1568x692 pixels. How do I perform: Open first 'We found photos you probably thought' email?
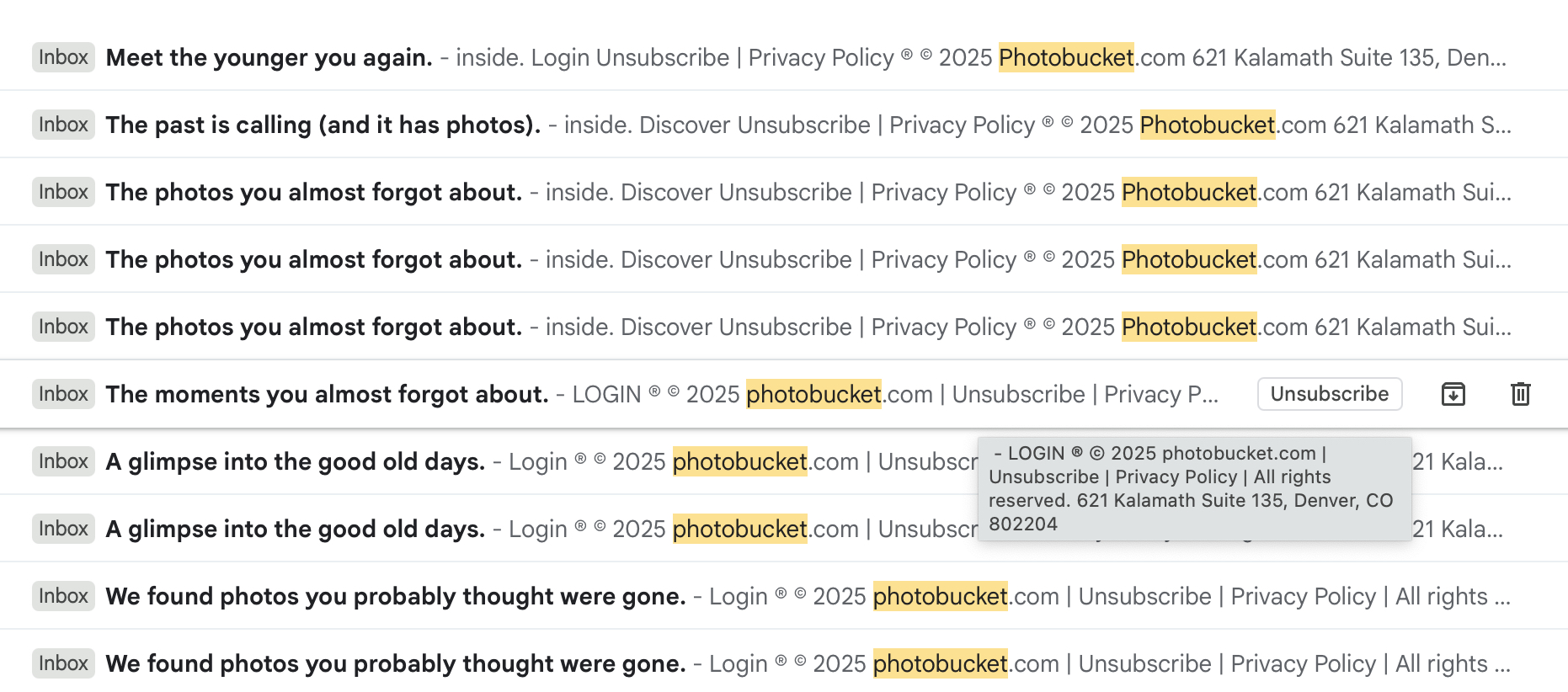(x=396, y=596)
